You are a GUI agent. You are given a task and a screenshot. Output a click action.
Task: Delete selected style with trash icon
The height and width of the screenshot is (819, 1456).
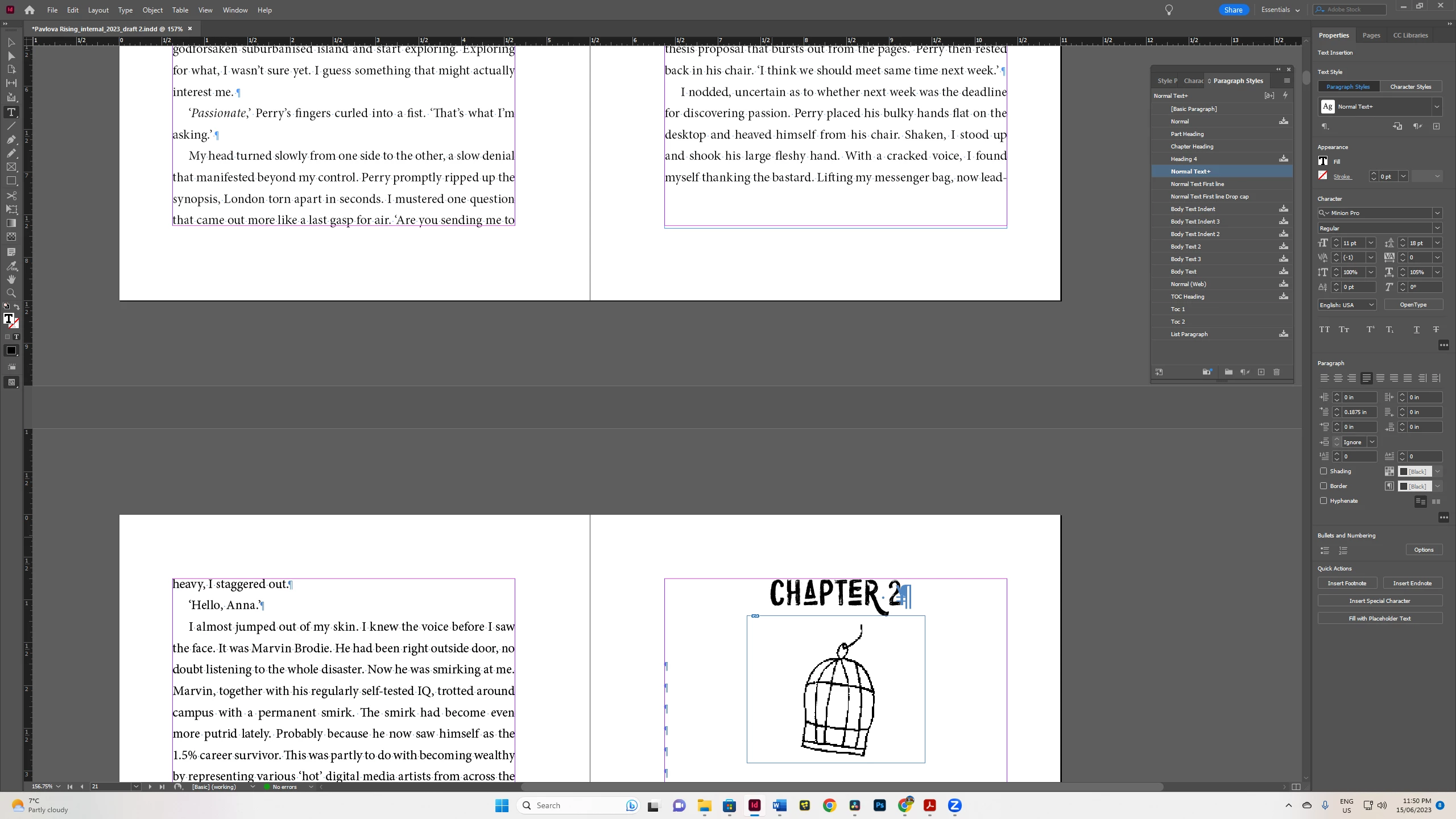pyautogui.click(x=1276, y=372)
